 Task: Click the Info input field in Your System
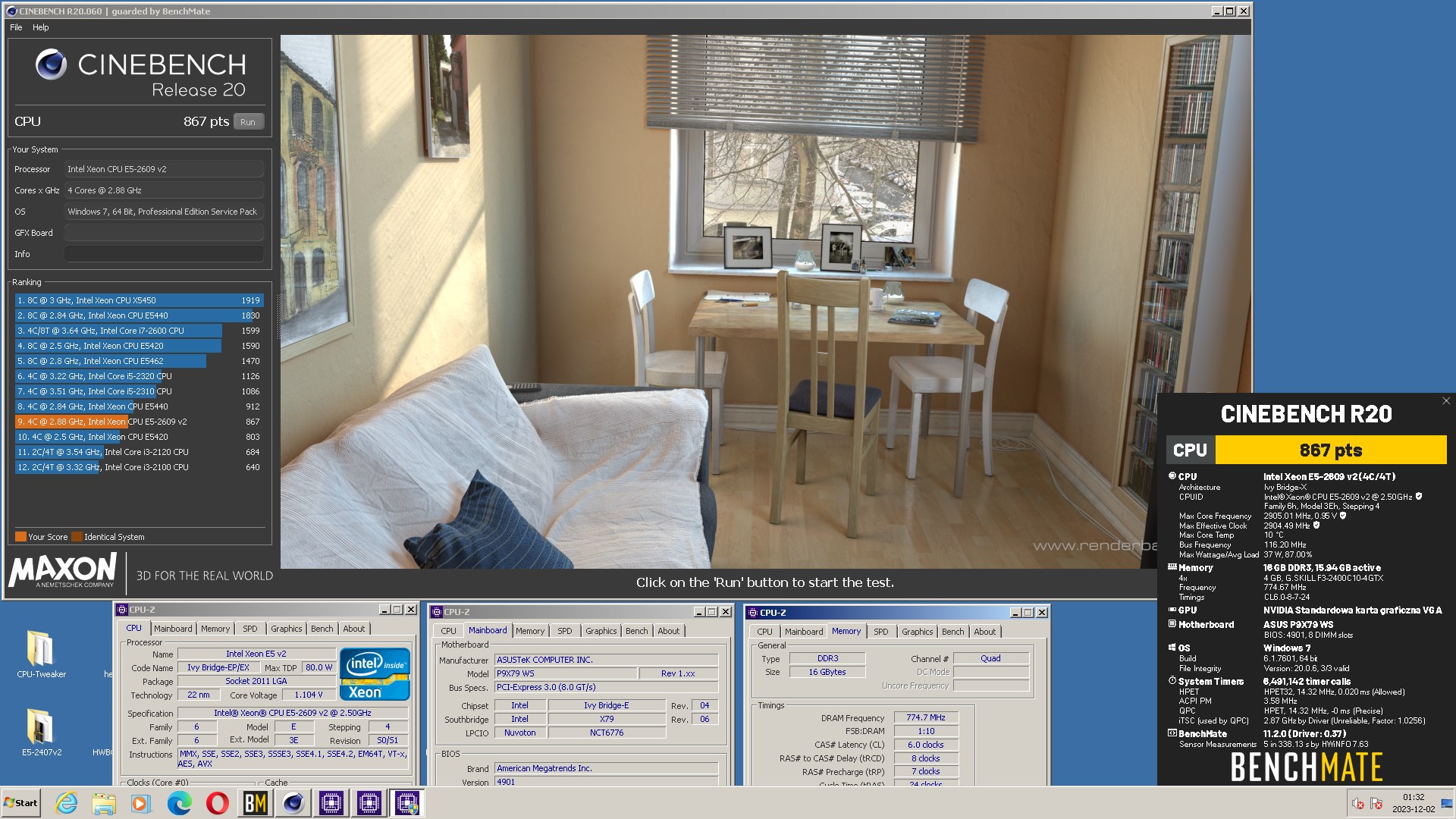(x=164, y=254)
